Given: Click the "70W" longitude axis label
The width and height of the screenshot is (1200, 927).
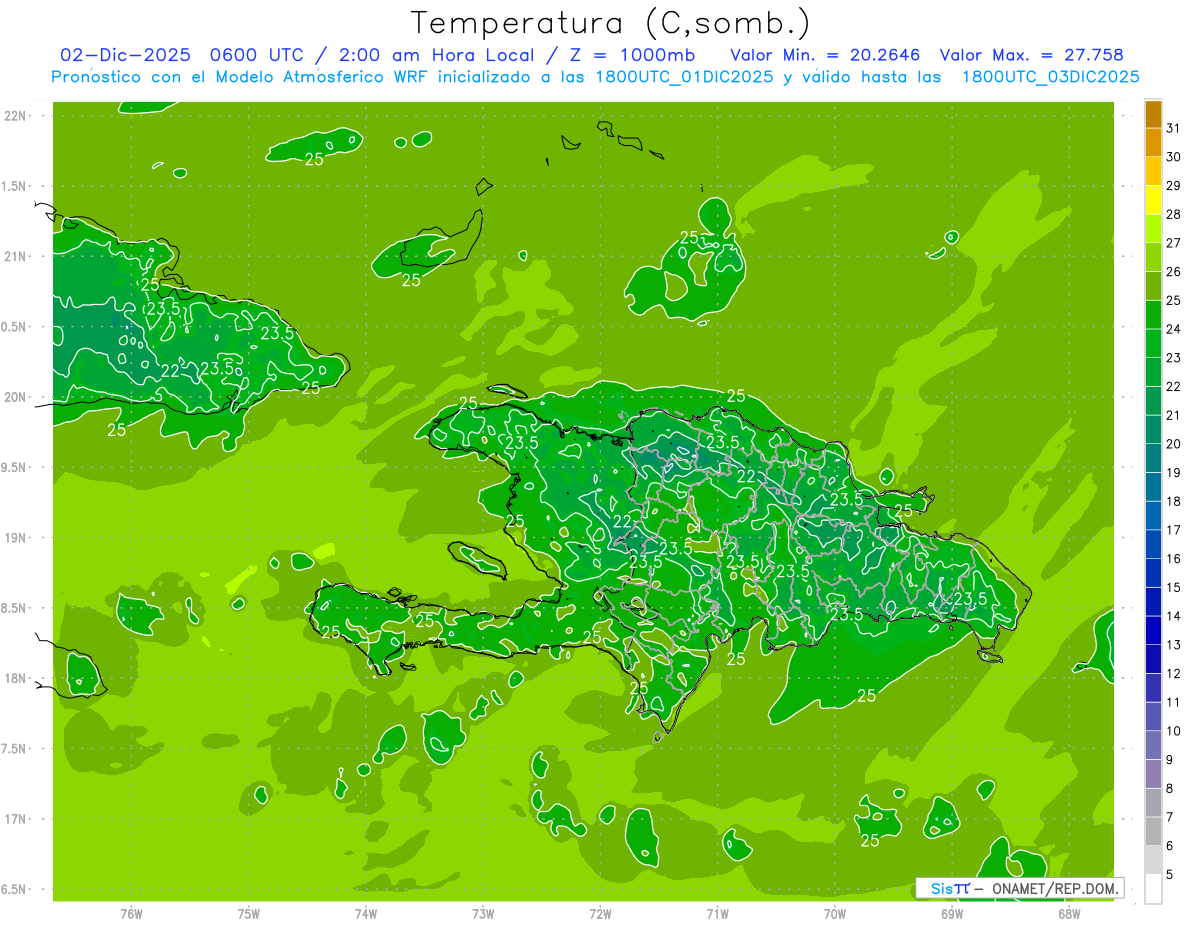Looking at the screenshot, I should pos(835,914).
